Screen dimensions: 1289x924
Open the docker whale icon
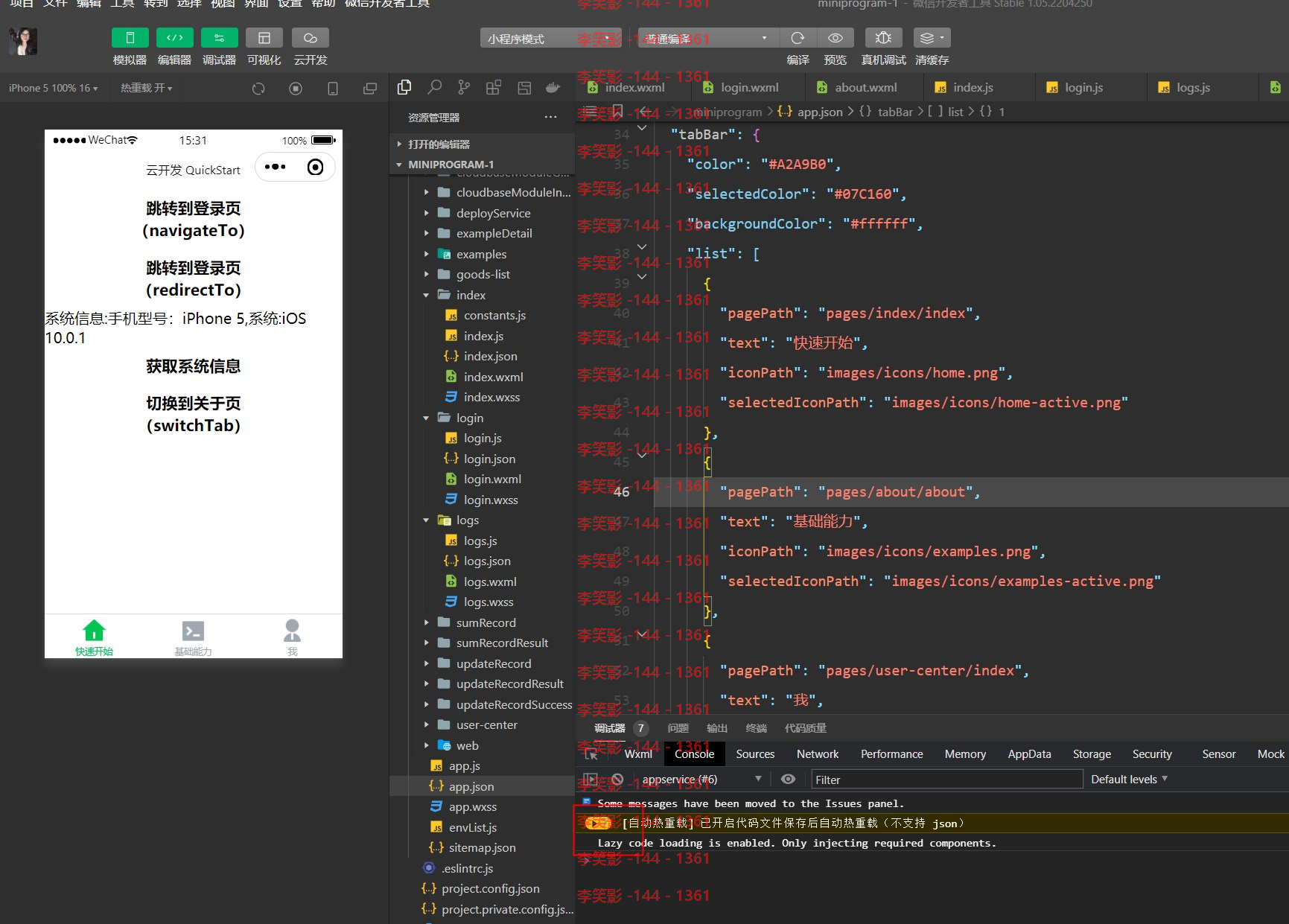(x=553, y=87)
